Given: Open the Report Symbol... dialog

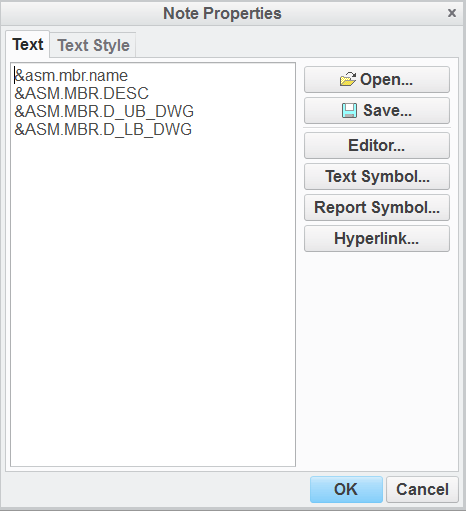Looking at the screenshot, I should tap(377, 207).
